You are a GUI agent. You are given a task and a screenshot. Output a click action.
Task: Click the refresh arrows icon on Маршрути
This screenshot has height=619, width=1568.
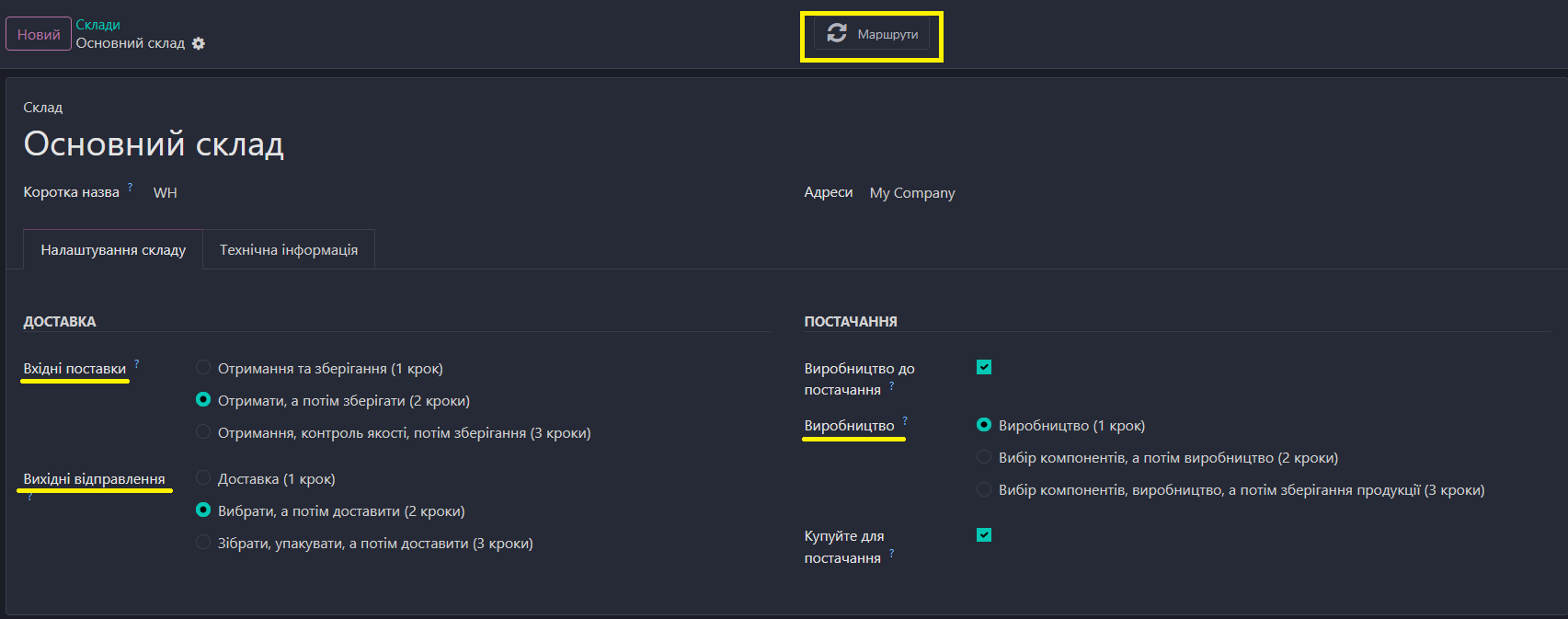836,33
